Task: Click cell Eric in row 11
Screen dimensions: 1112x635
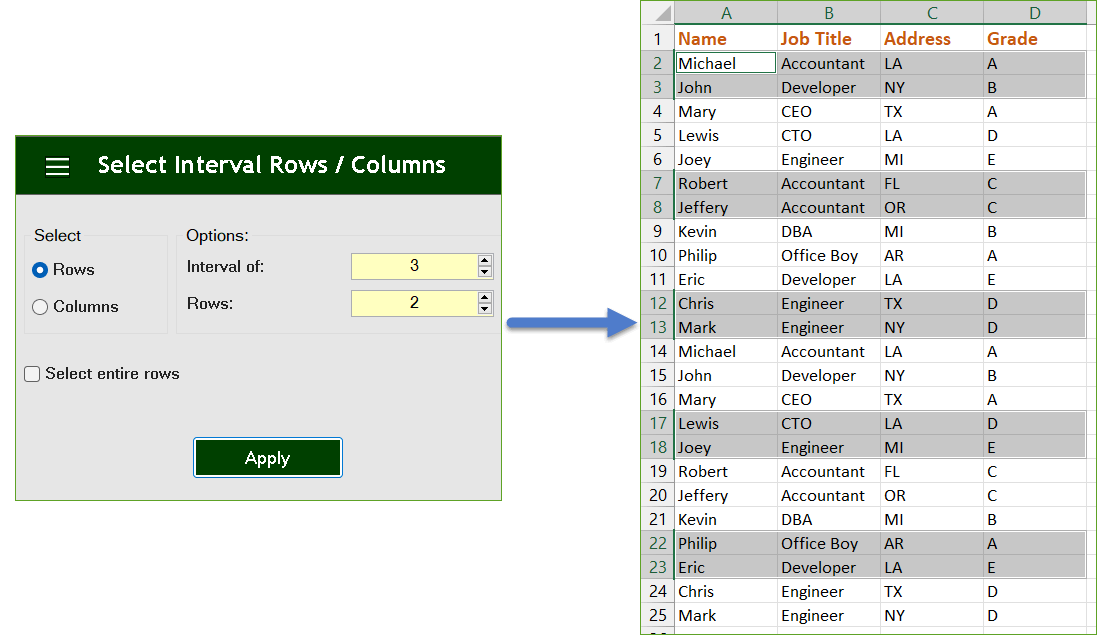Action: click(725, 280)
